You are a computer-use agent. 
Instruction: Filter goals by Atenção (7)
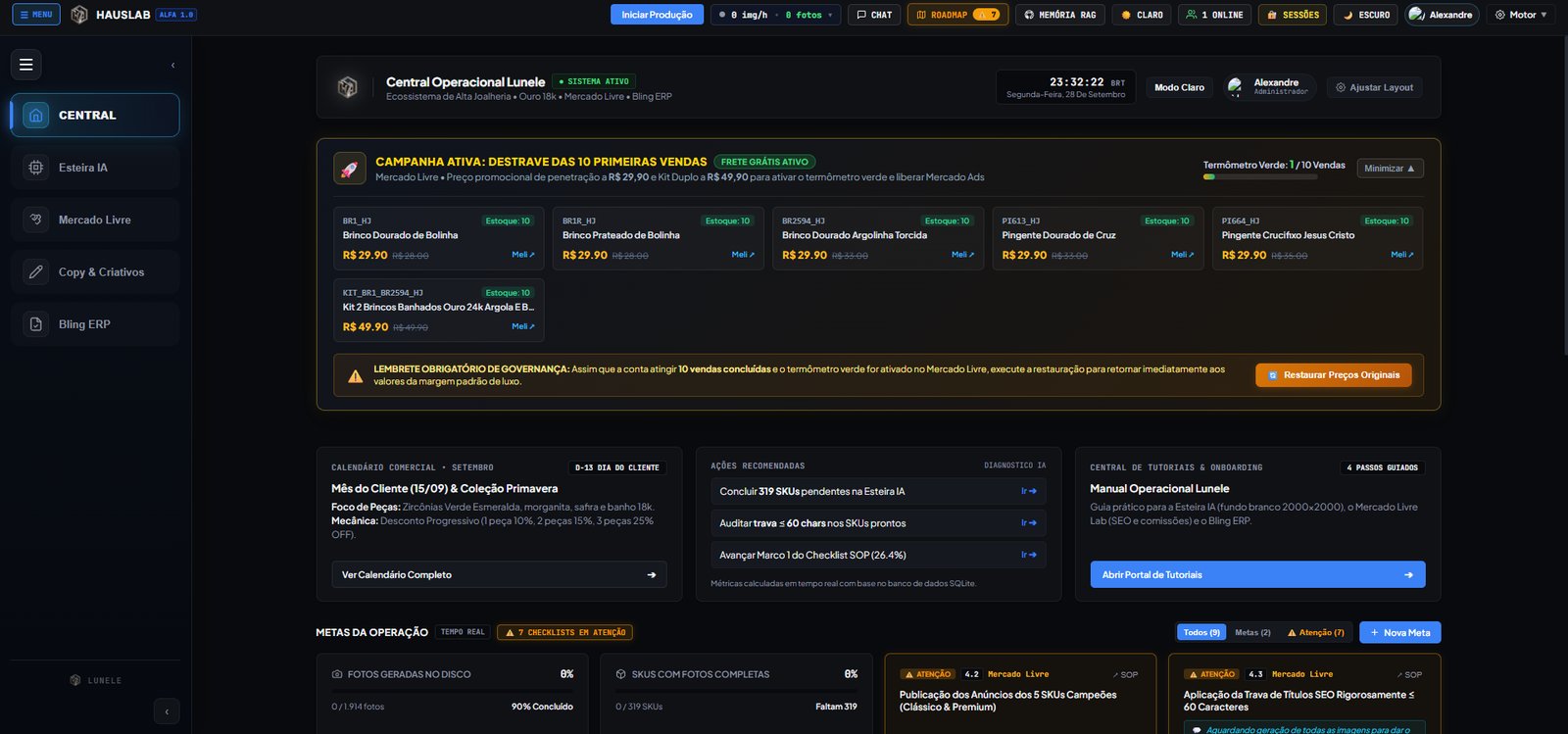(x=1316, y=633)
